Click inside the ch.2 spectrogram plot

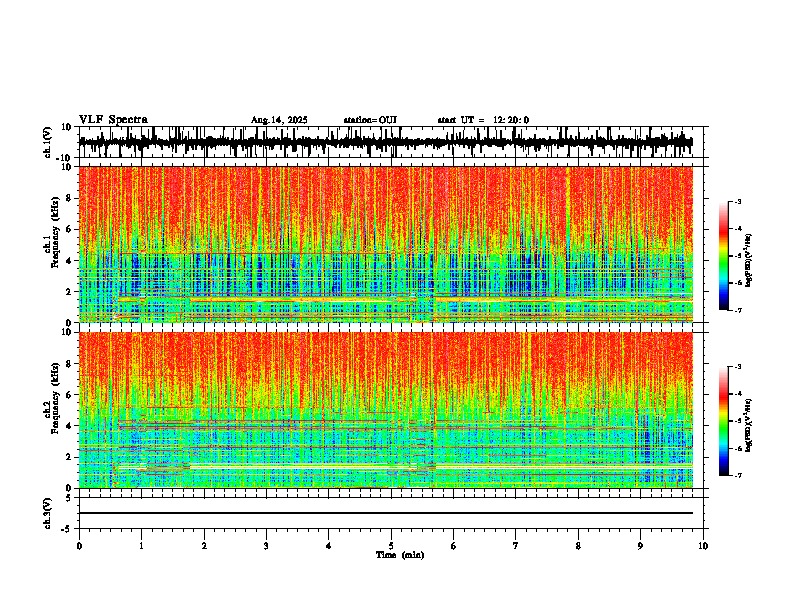(x=385, y=410)
